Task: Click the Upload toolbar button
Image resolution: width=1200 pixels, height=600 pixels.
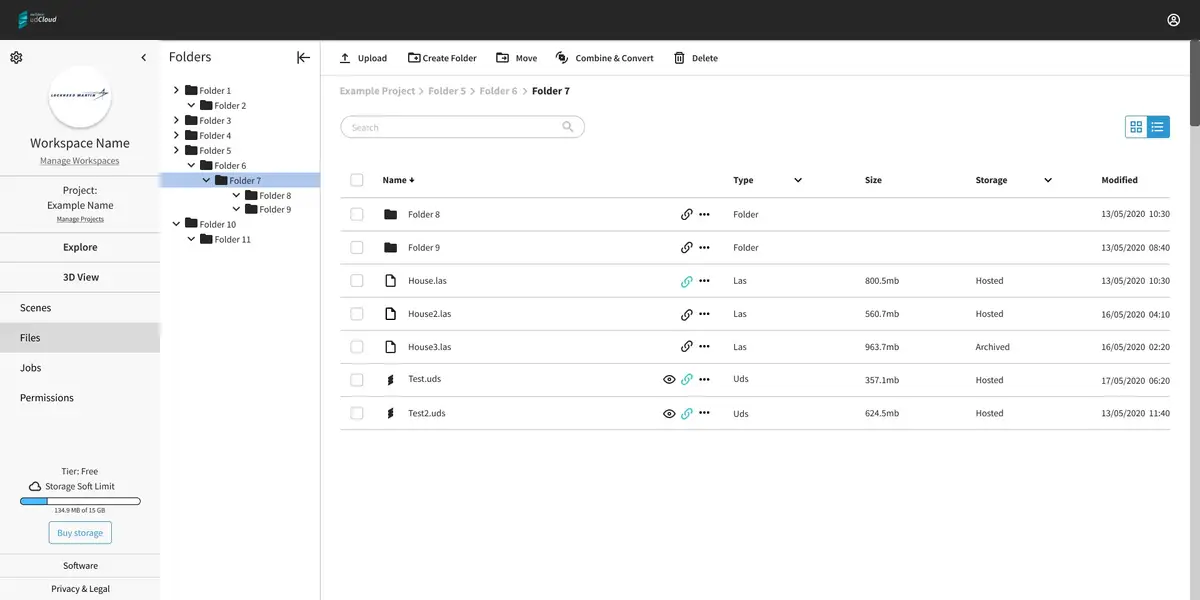Action: click(x=363, y=58)
